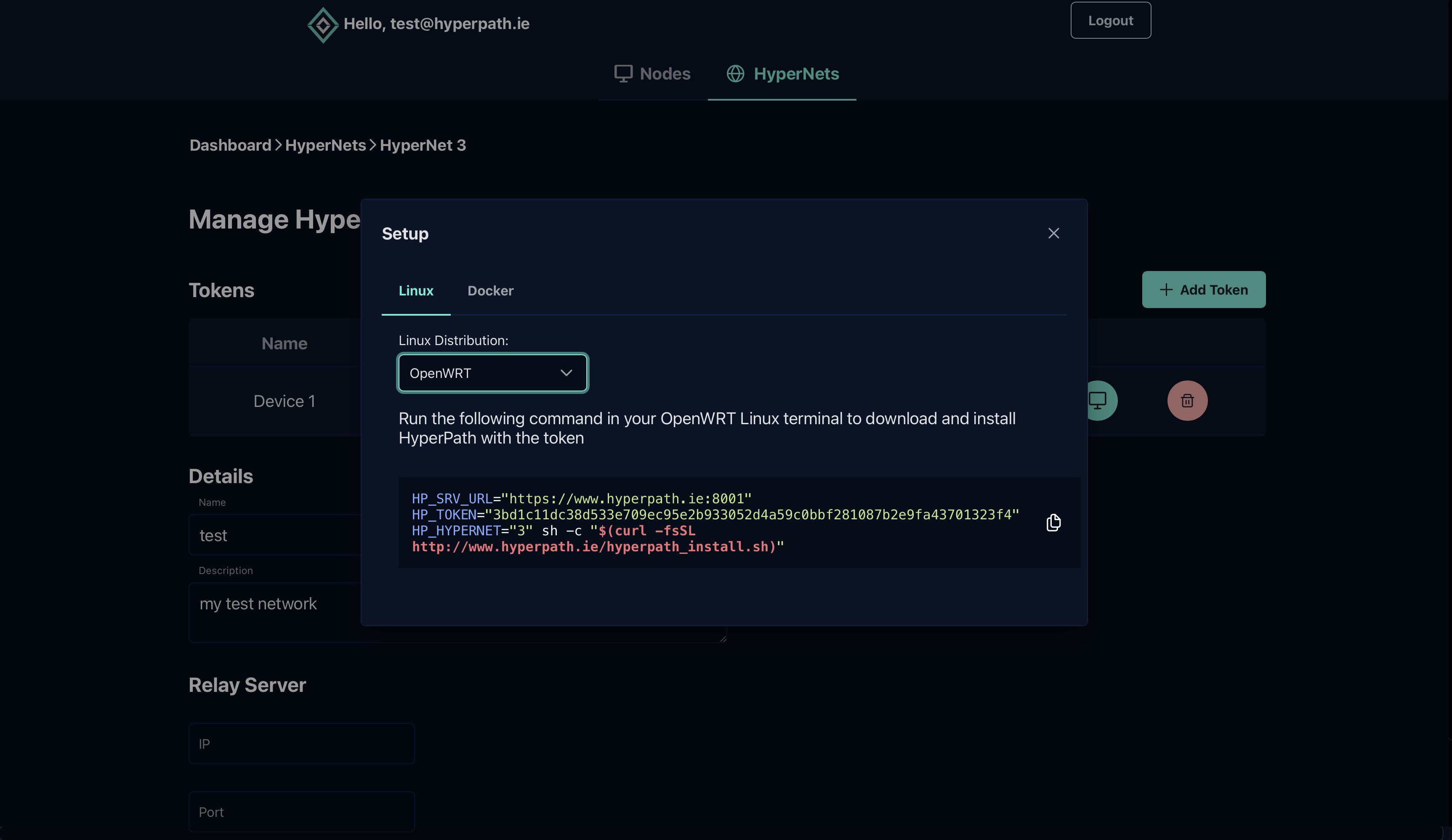The height and width of the screenshot is (840, 1452).
Task: Select the Linux tab
Action: [415, 291]
